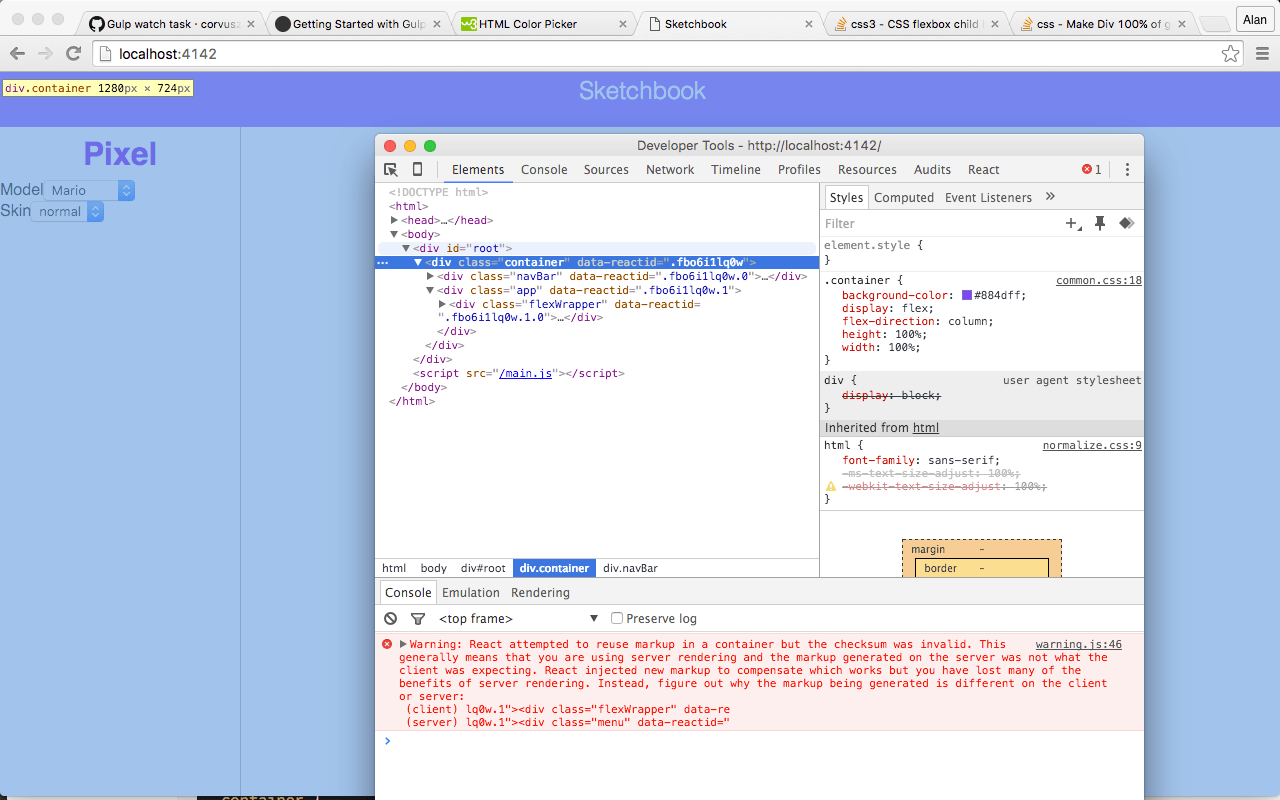
Task: Open the Network panel tab
Action: point(670,170)
